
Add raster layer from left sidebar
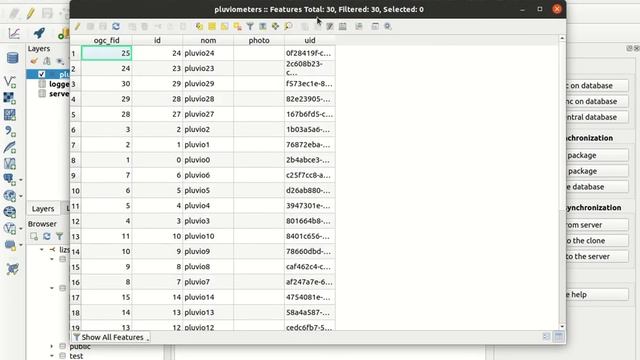pos(10,98)
